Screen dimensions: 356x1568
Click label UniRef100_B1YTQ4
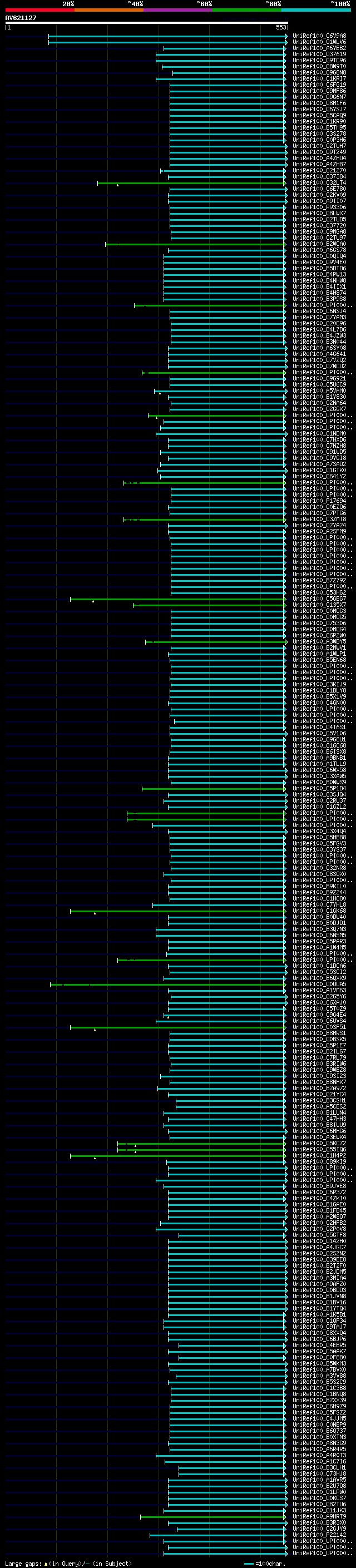[x=319, y=1308]
